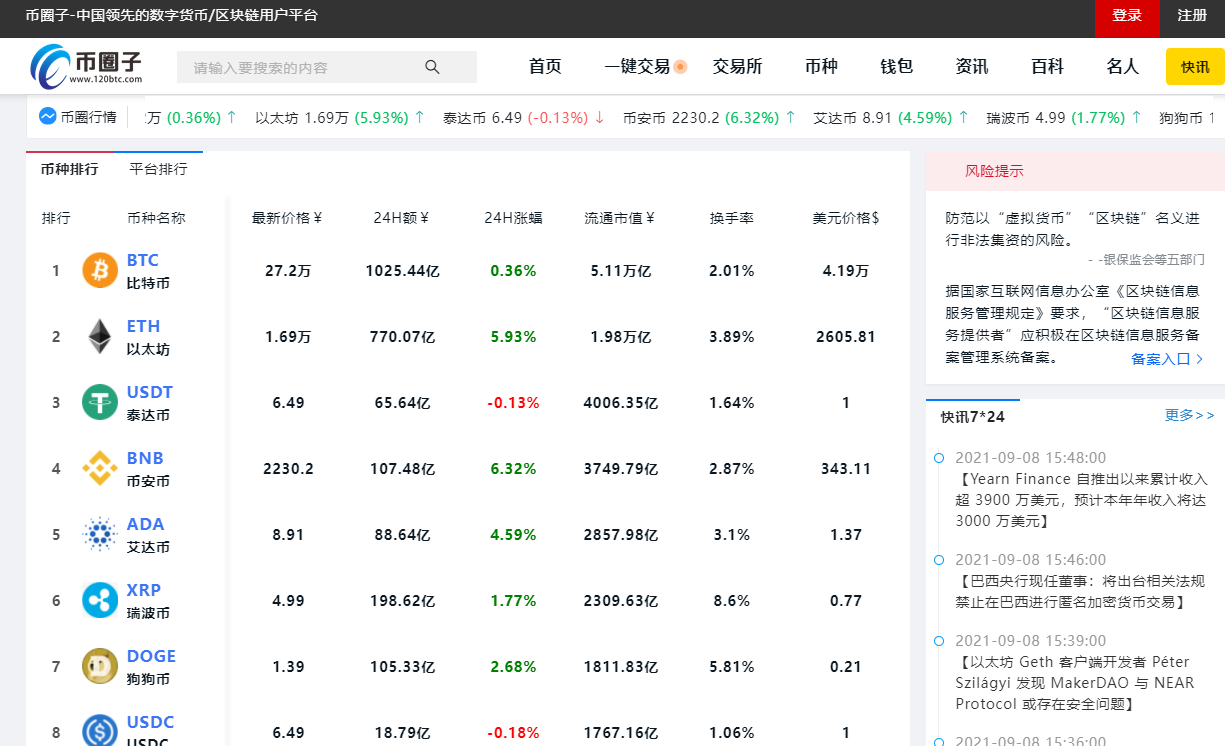Click the Dogecoin DOGE coin icon

point(100,666)
